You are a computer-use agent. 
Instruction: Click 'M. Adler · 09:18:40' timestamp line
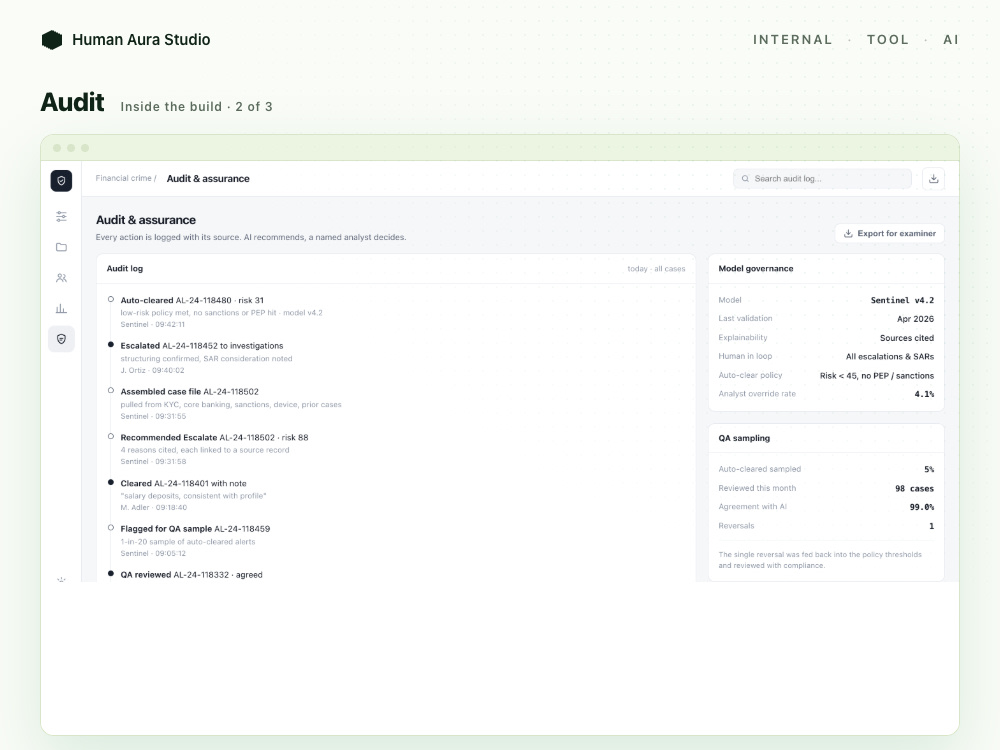point(154,508)
